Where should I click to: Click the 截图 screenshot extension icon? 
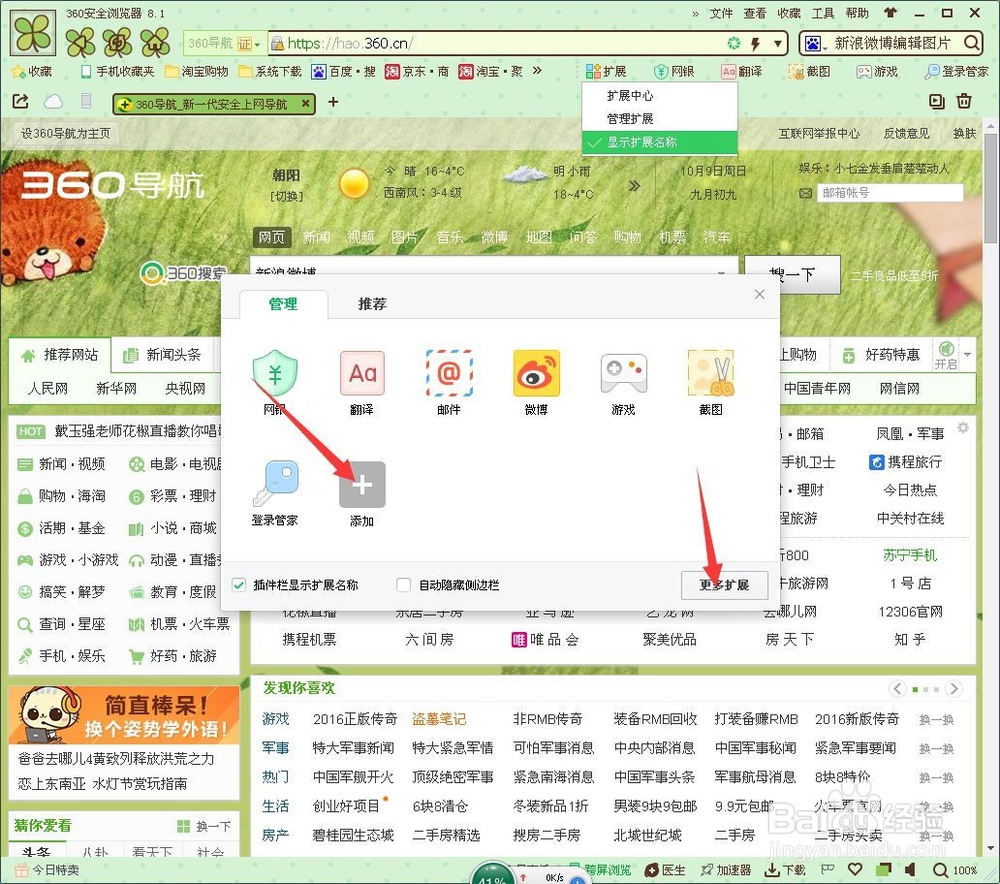tap(710, 373)
